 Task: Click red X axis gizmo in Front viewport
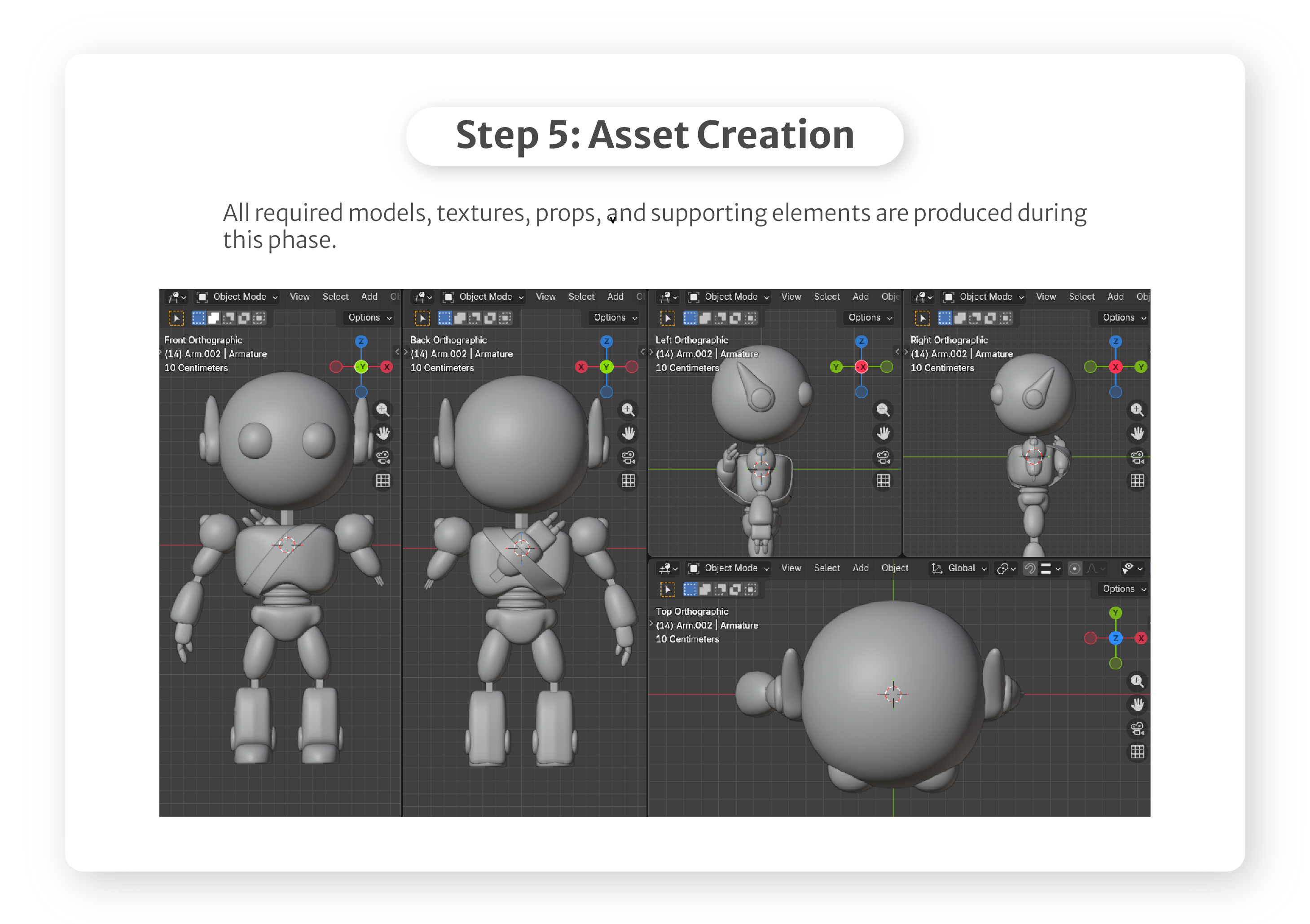click(x=386, y=366)
